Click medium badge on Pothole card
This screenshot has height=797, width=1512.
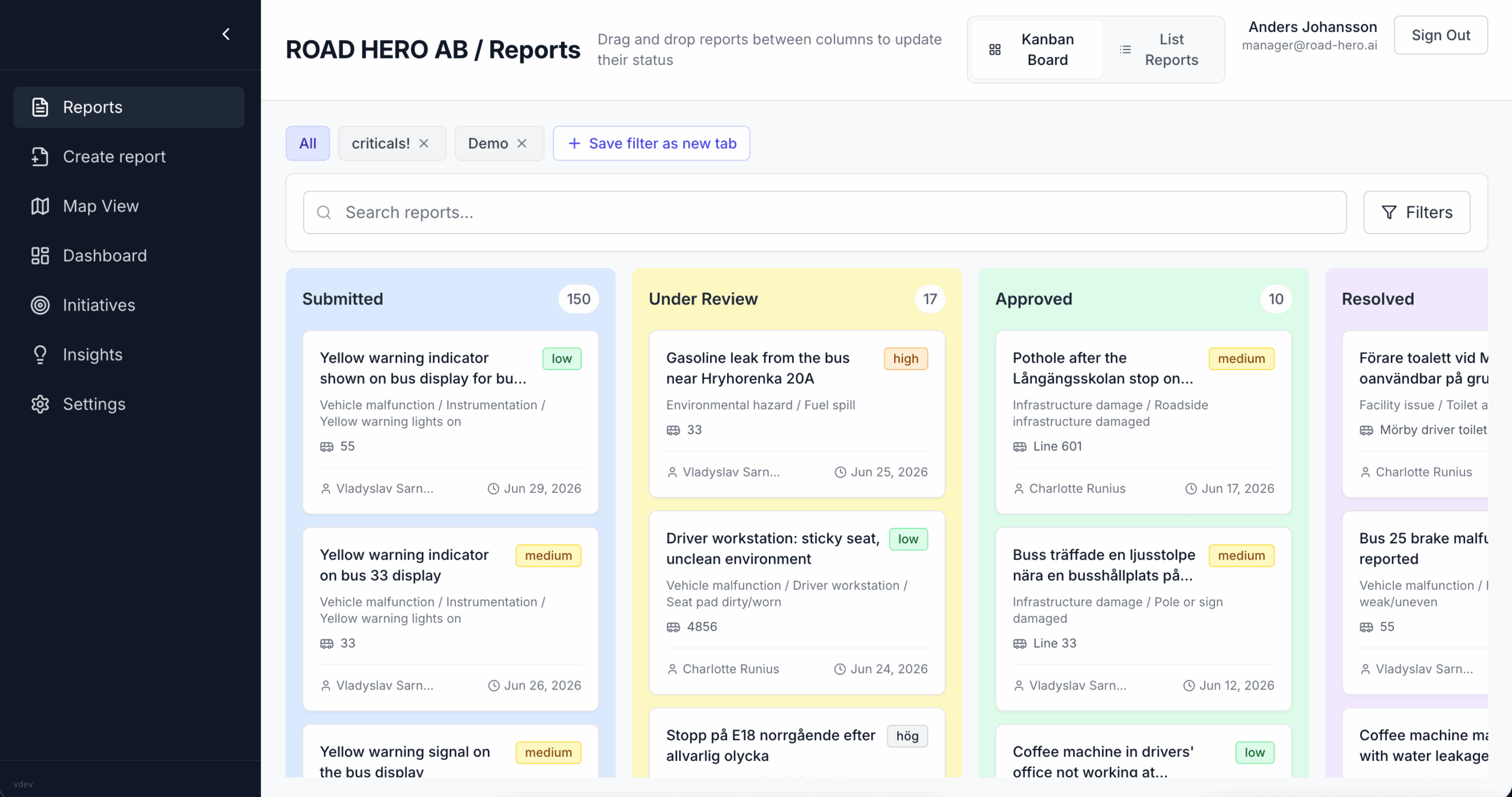click(x=1241, y=359)
